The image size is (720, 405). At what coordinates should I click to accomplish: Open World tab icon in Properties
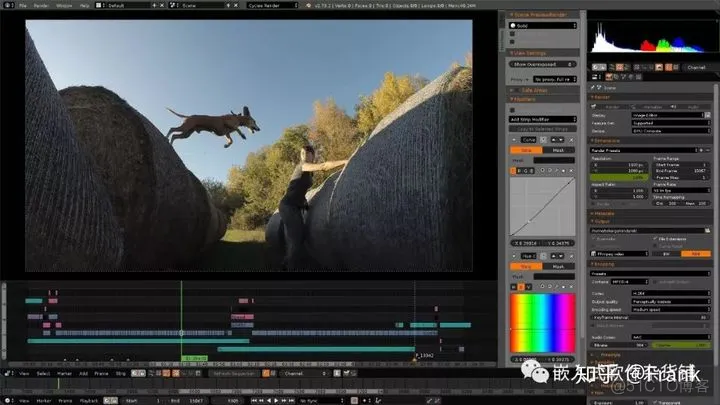(631, 77)
